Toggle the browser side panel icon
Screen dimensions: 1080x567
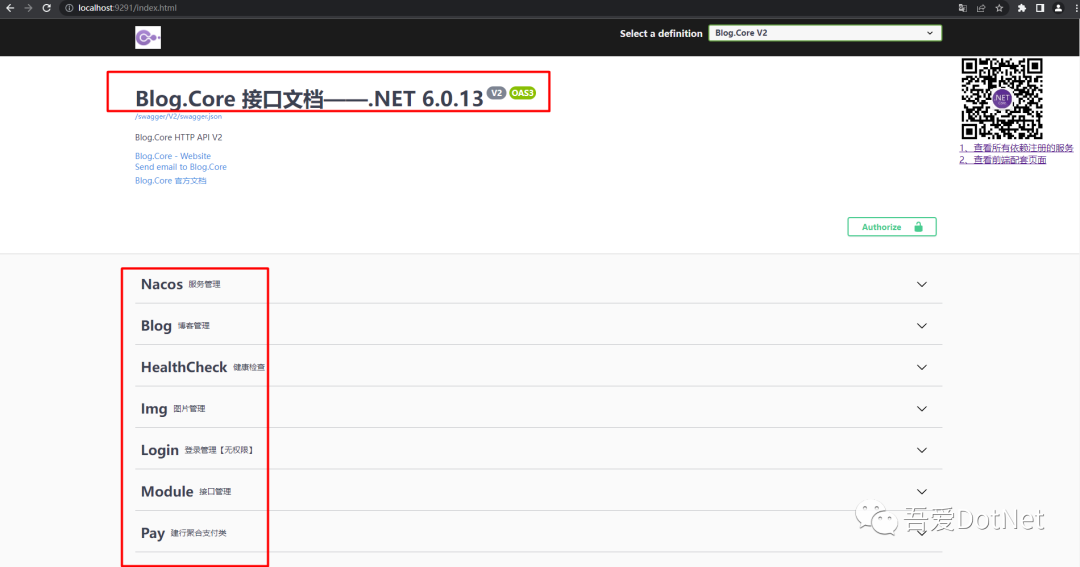click(x=1040, y=8)
